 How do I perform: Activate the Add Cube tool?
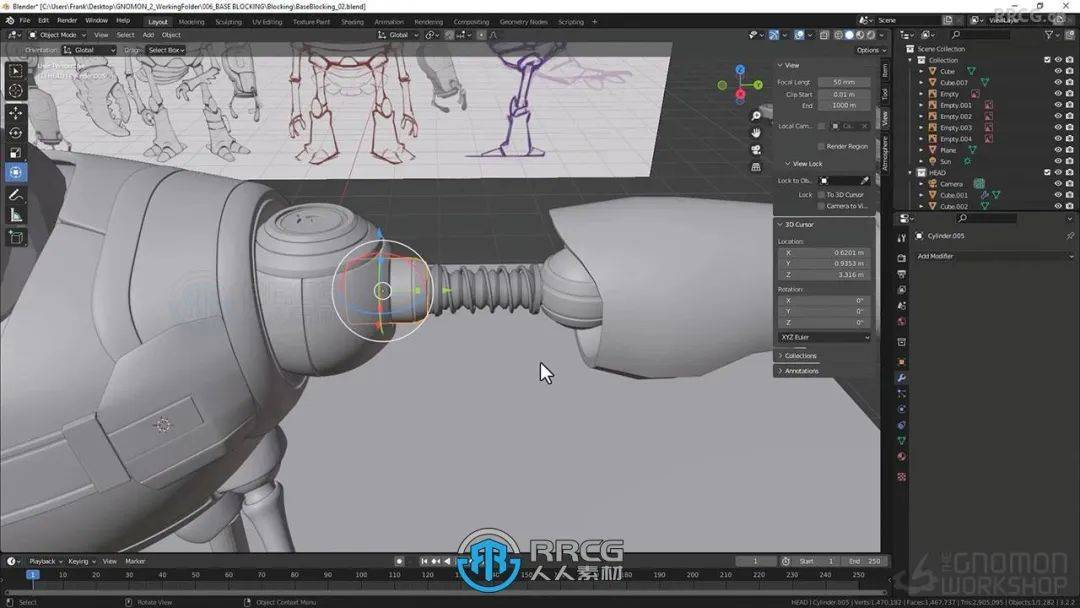15,235
